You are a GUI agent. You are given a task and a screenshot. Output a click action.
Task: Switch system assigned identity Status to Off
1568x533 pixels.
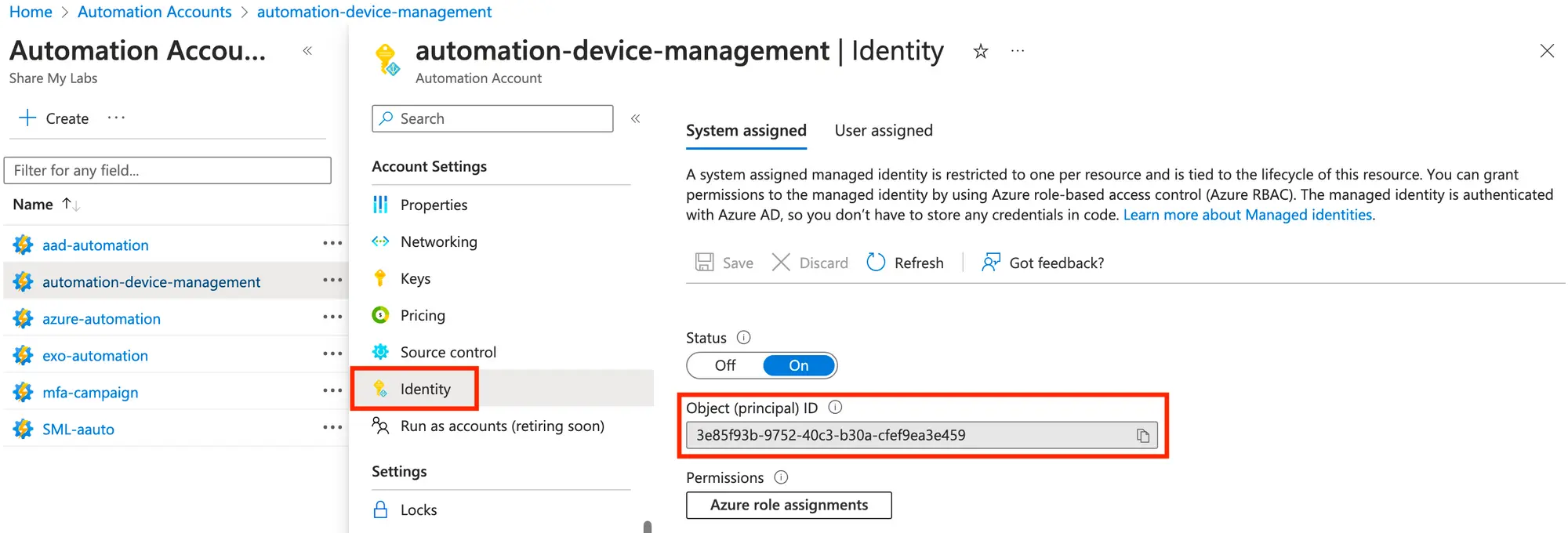(x=725, y=365)
